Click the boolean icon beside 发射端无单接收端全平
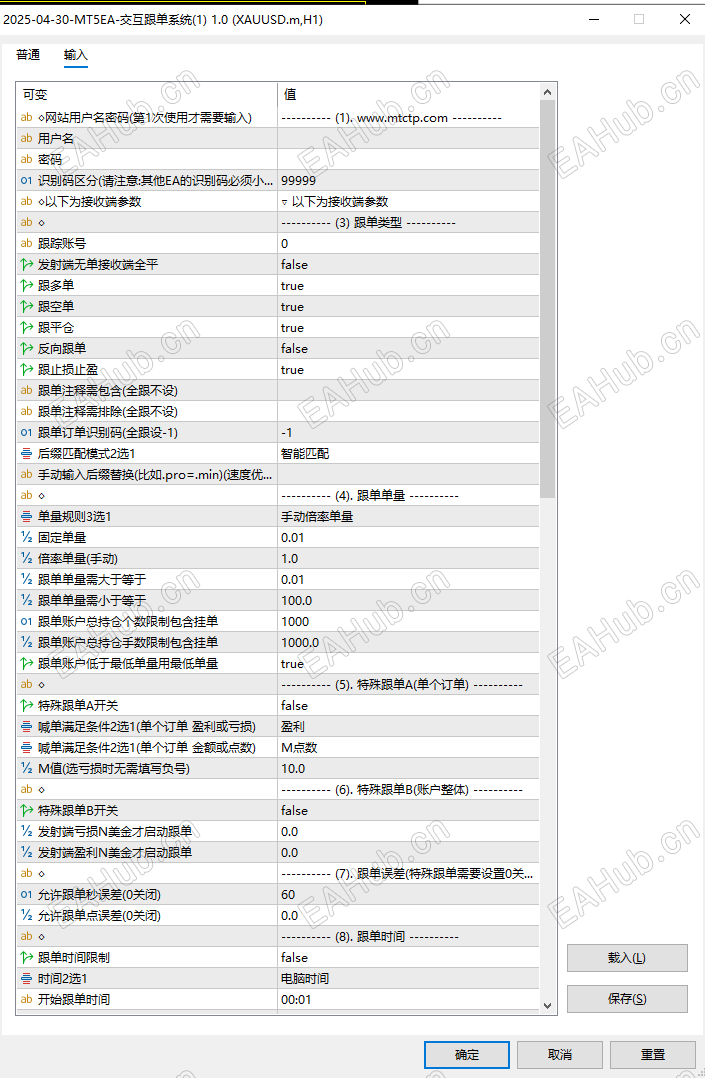This screenshot has height=1078, width=705. [26, 264]
